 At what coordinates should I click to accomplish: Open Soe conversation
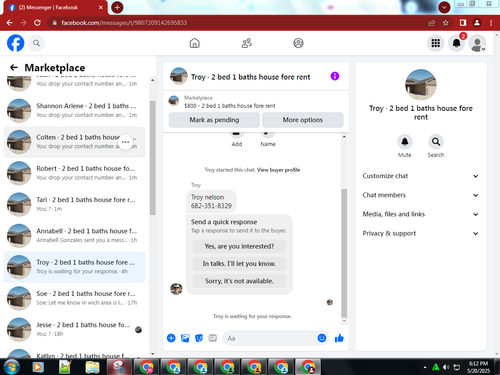pos(74,298)
